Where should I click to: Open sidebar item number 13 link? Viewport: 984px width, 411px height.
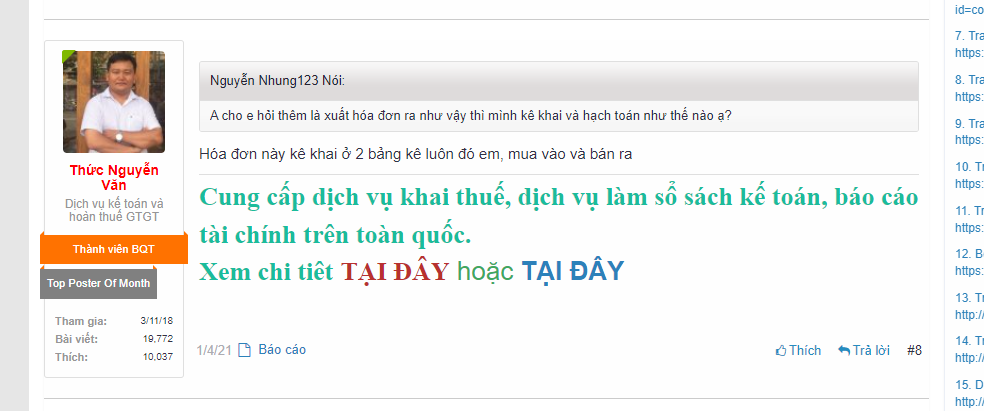click(969, 306)
